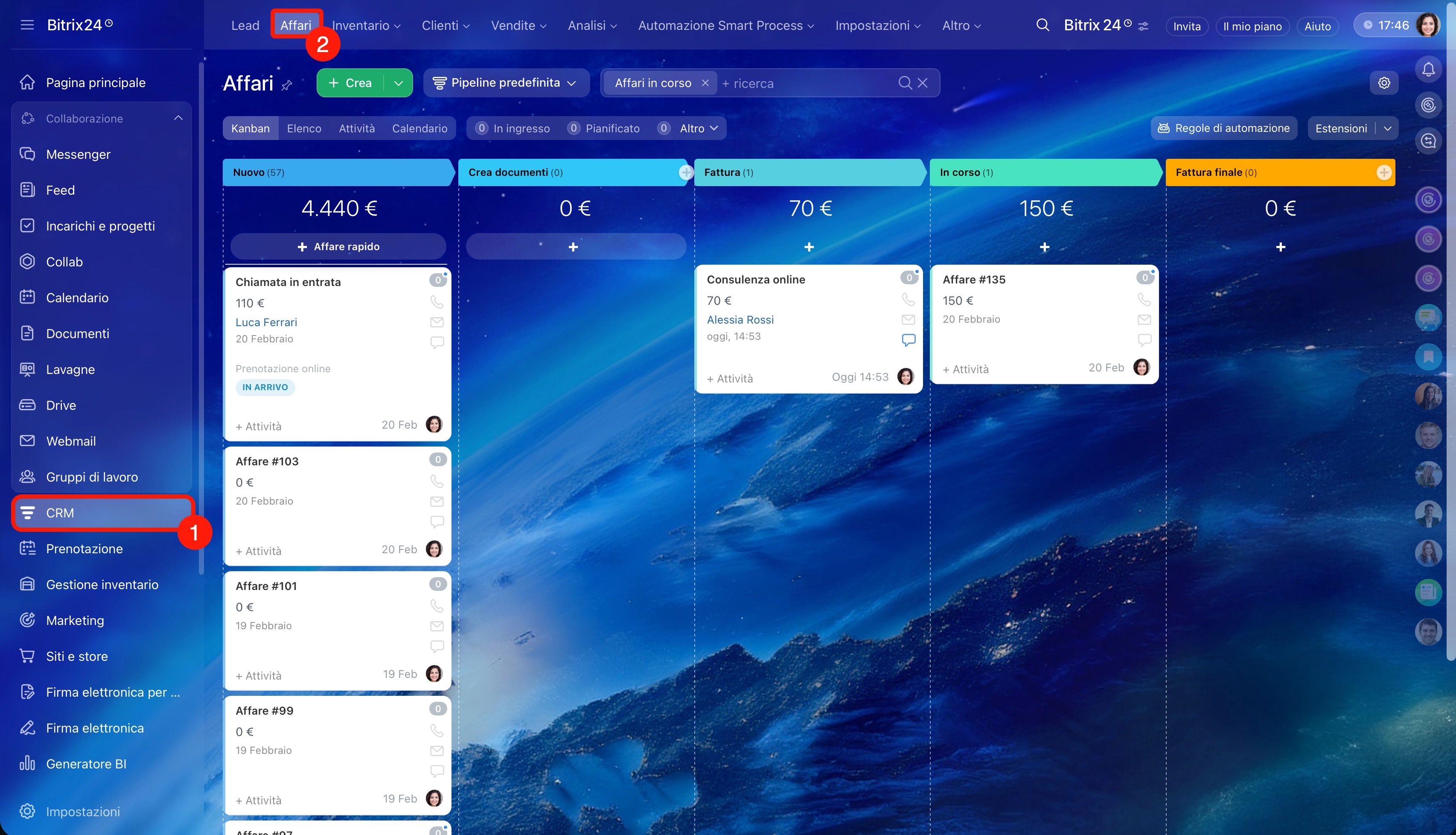Screen dimensions: 1456x835
Task: Click the search magnifier in top bar
Action: 1042,25
